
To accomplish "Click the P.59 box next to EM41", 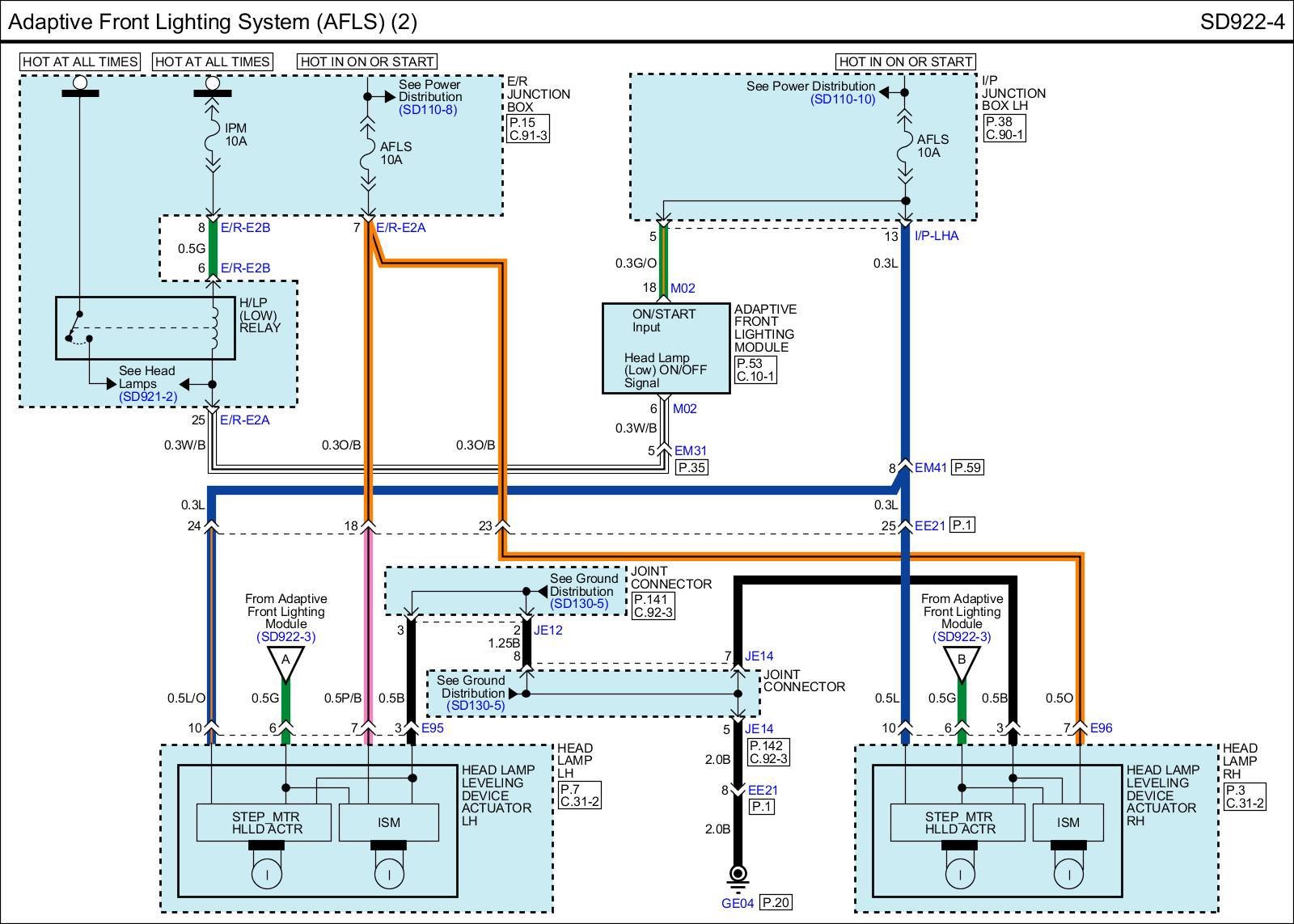I will point(967,467).
